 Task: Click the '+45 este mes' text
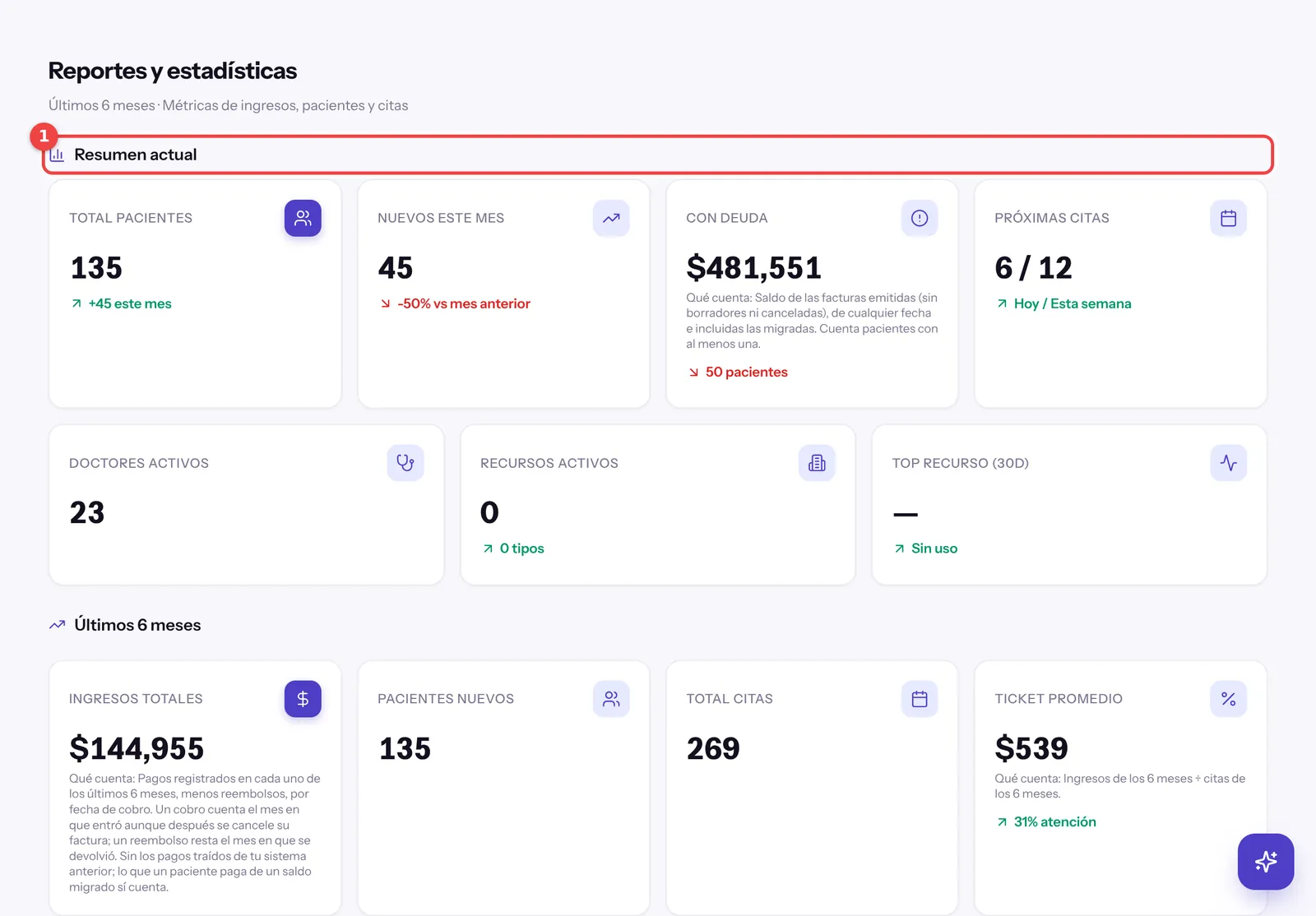(130, 303)
